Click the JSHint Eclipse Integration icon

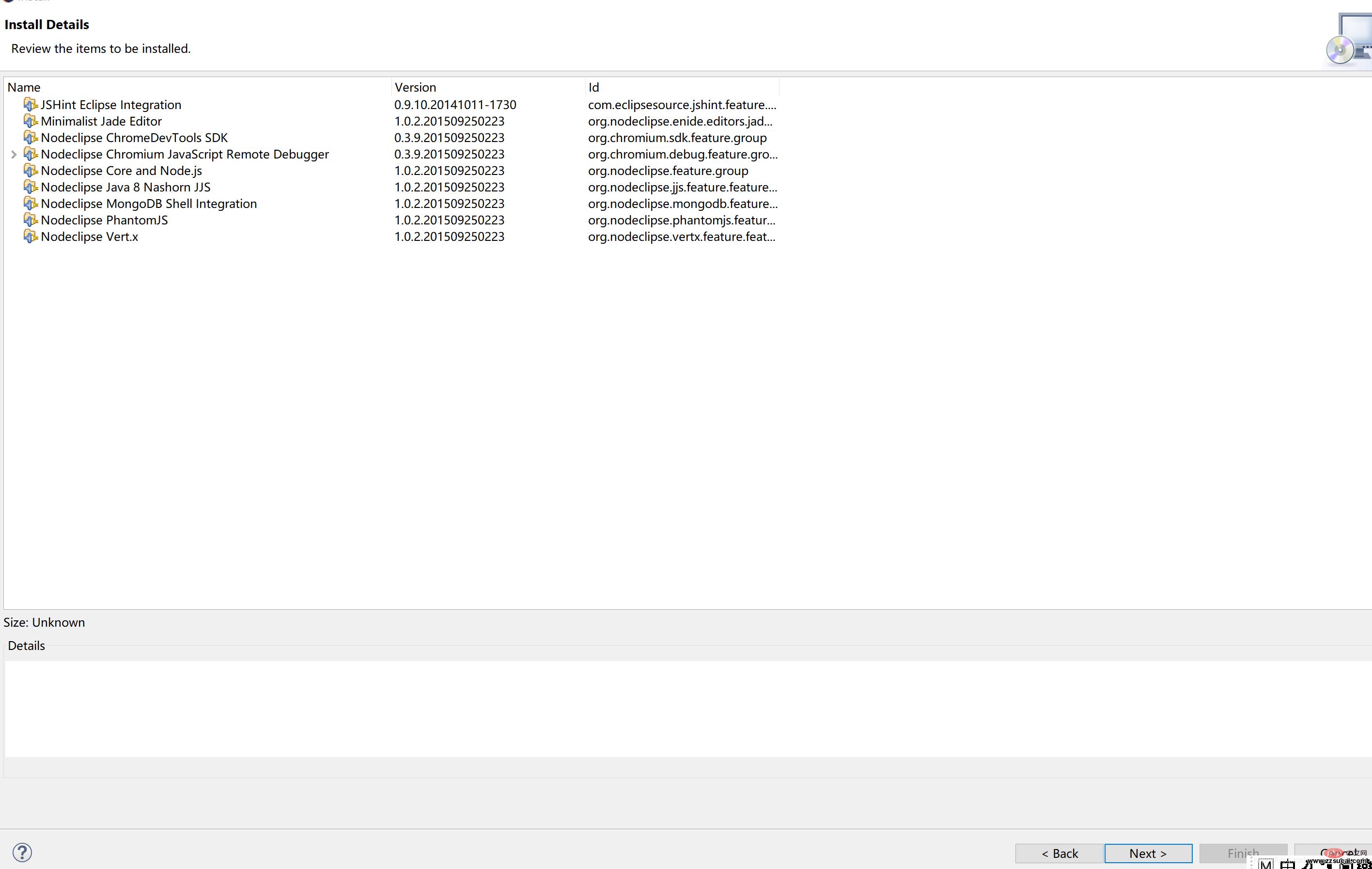click(x=30, y=104)
